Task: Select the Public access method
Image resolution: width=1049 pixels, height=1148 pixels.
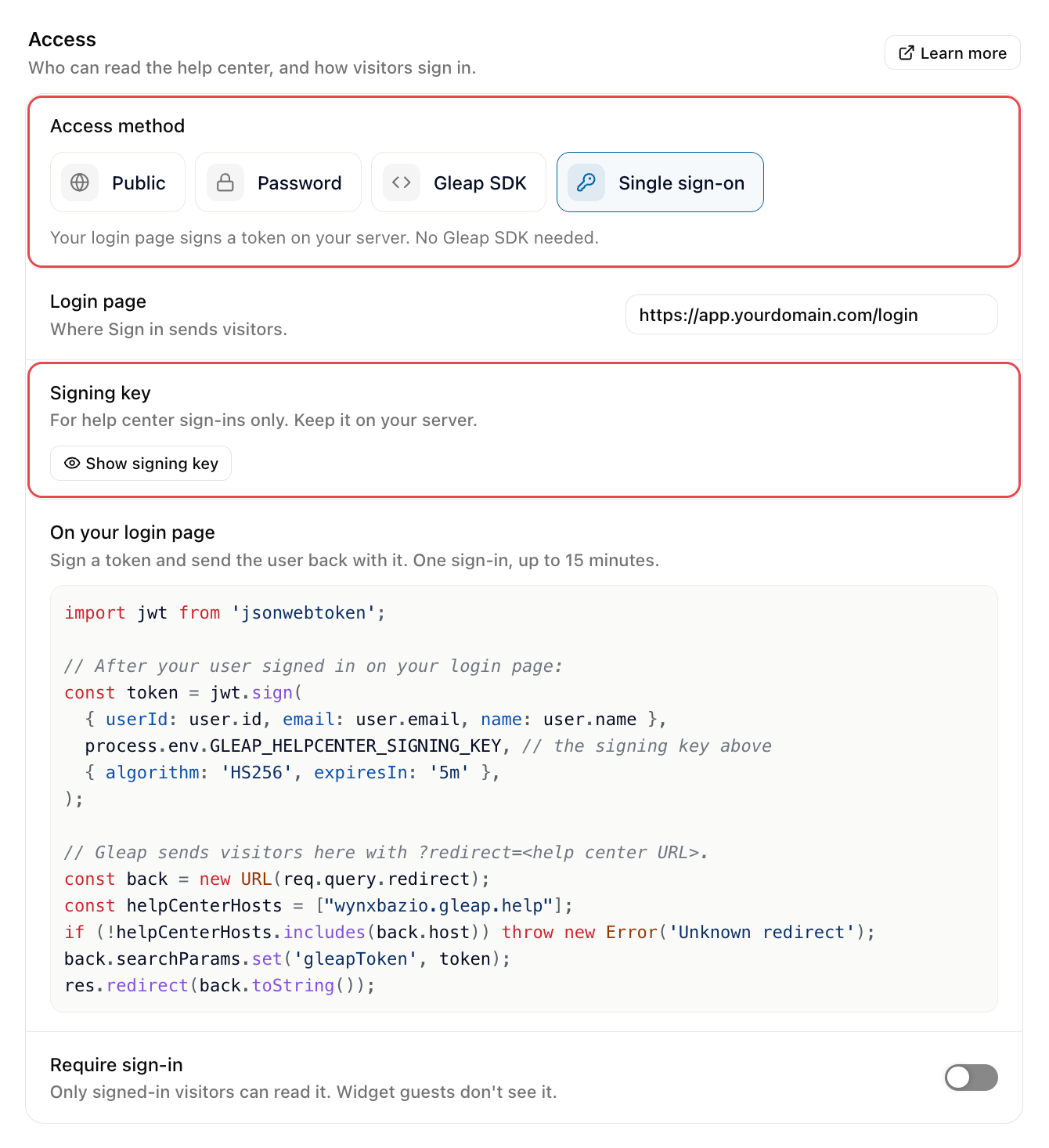Action: click(x=118, y=182)
